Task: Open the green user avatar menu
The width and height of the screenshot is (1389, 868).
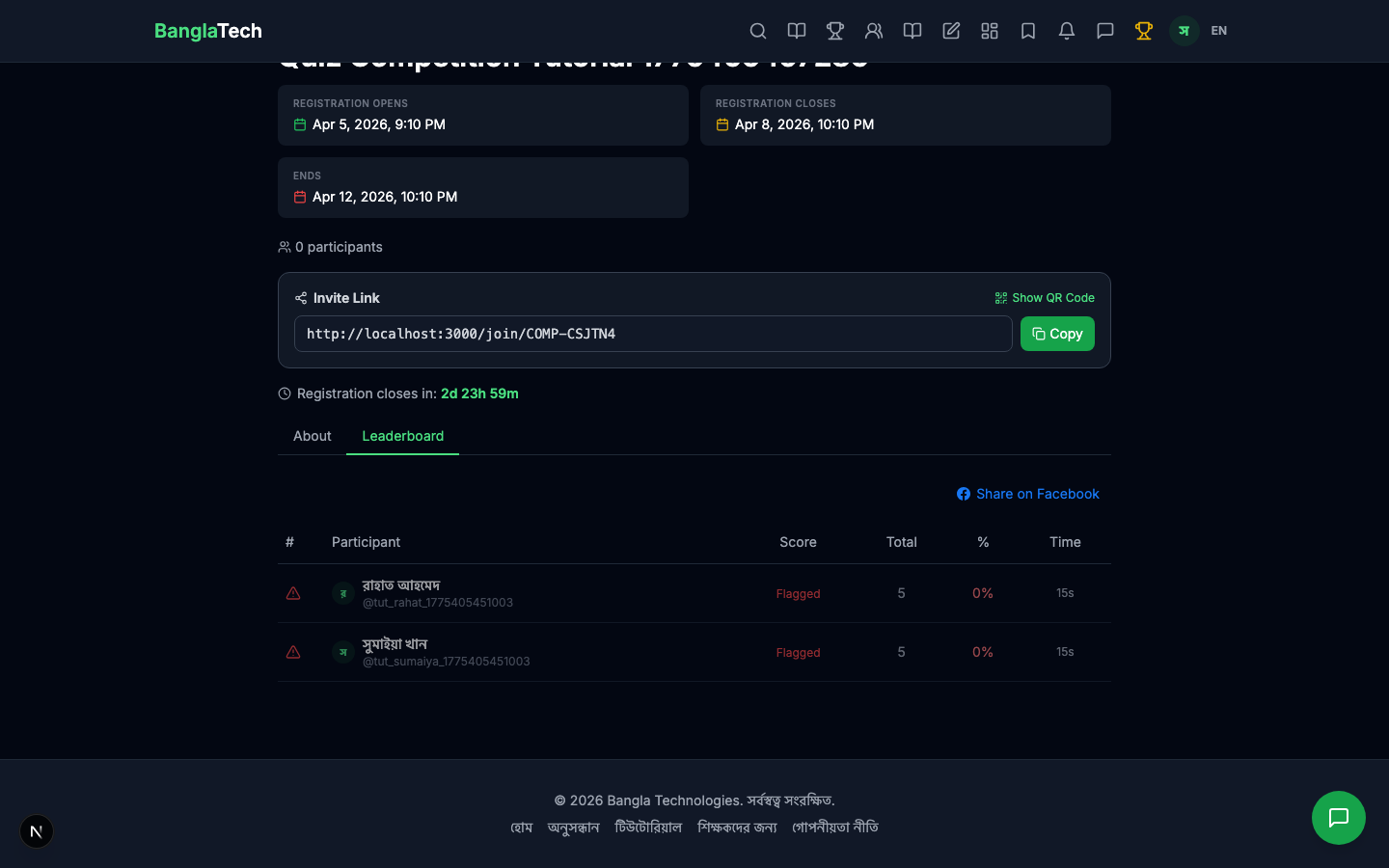Action: coord(1184,31)
